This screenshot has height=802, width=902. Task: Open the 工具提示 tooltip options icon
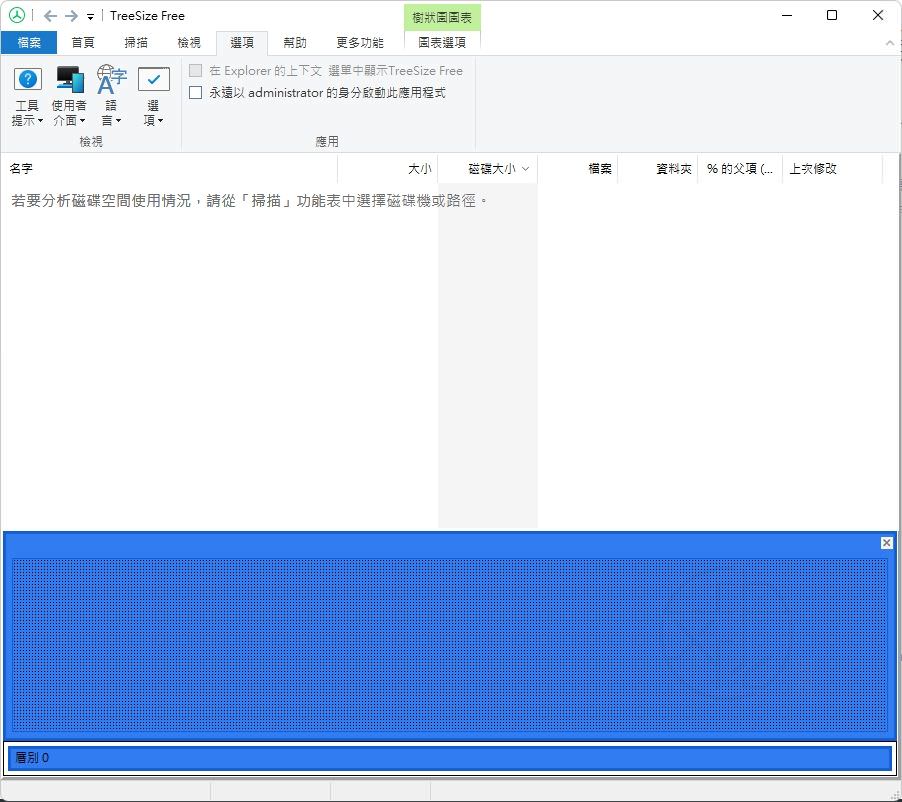(27, 96)
